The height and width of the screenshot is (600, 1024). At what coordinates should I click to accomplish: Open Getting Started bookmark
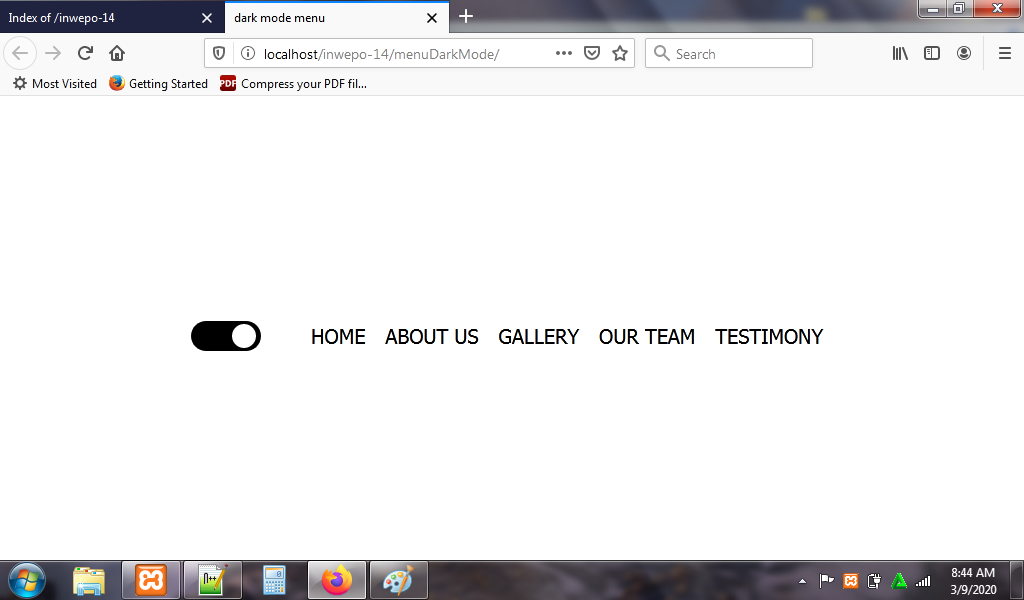159,84
